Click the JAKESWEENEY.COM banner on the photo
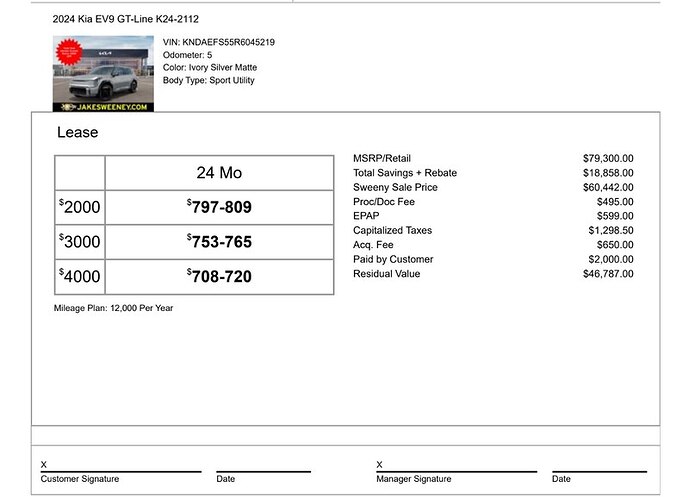 pyautogui.click(x=103, y=107)
